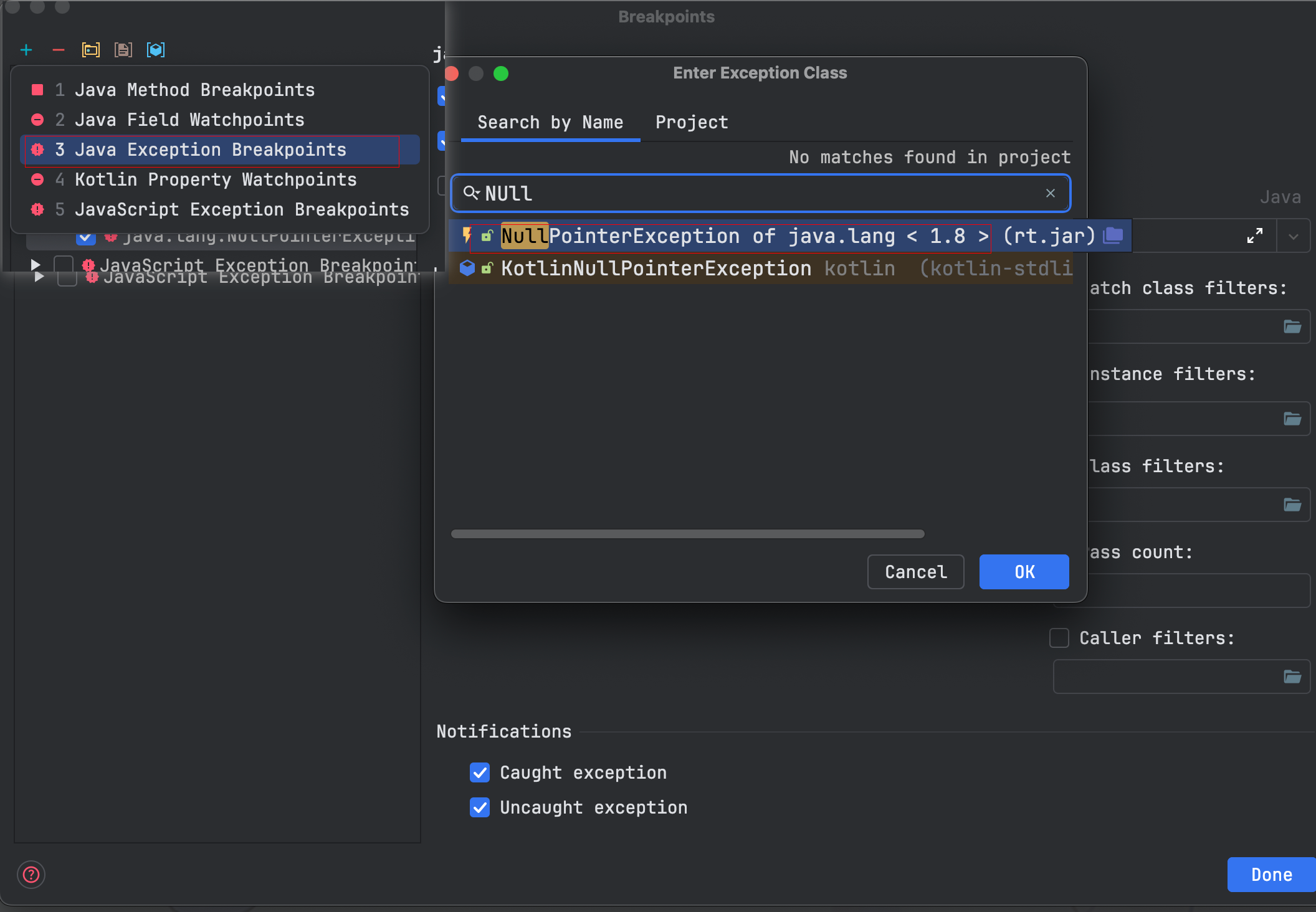Browse folder icon for Caller filters
1316x912 pixels.
(1292, 677)
